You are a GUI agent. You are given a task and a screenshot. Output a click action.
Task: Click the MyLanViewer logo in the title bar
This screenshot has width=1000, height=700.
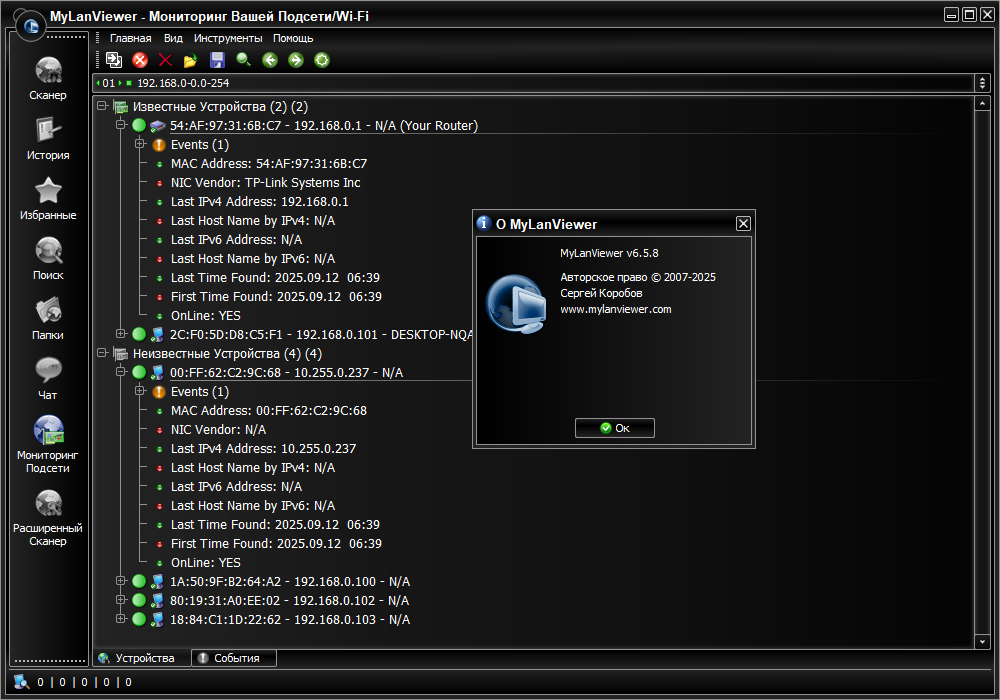point(31,26)
